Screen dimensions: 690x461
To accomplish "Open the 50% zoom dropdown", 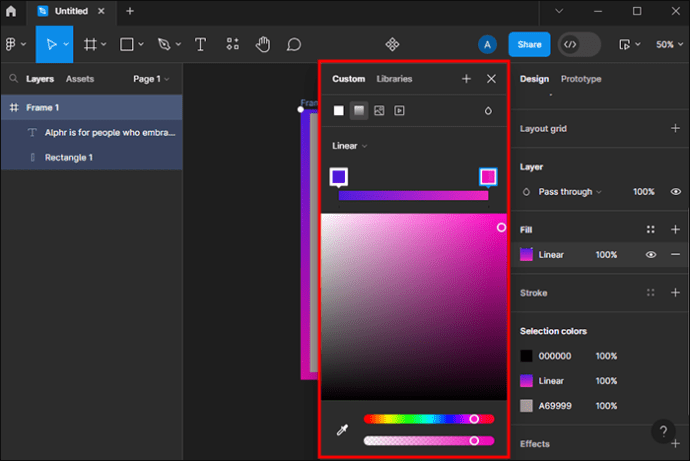I will point(665,44).
